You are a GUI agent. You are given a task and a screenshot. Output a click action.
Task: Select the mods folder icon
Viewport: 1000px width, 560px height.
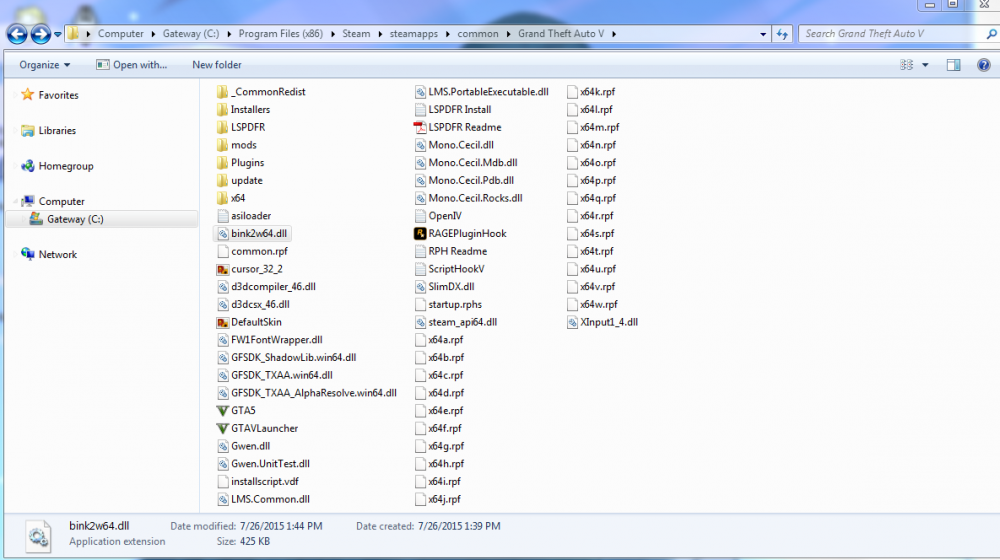click(222, 145)
